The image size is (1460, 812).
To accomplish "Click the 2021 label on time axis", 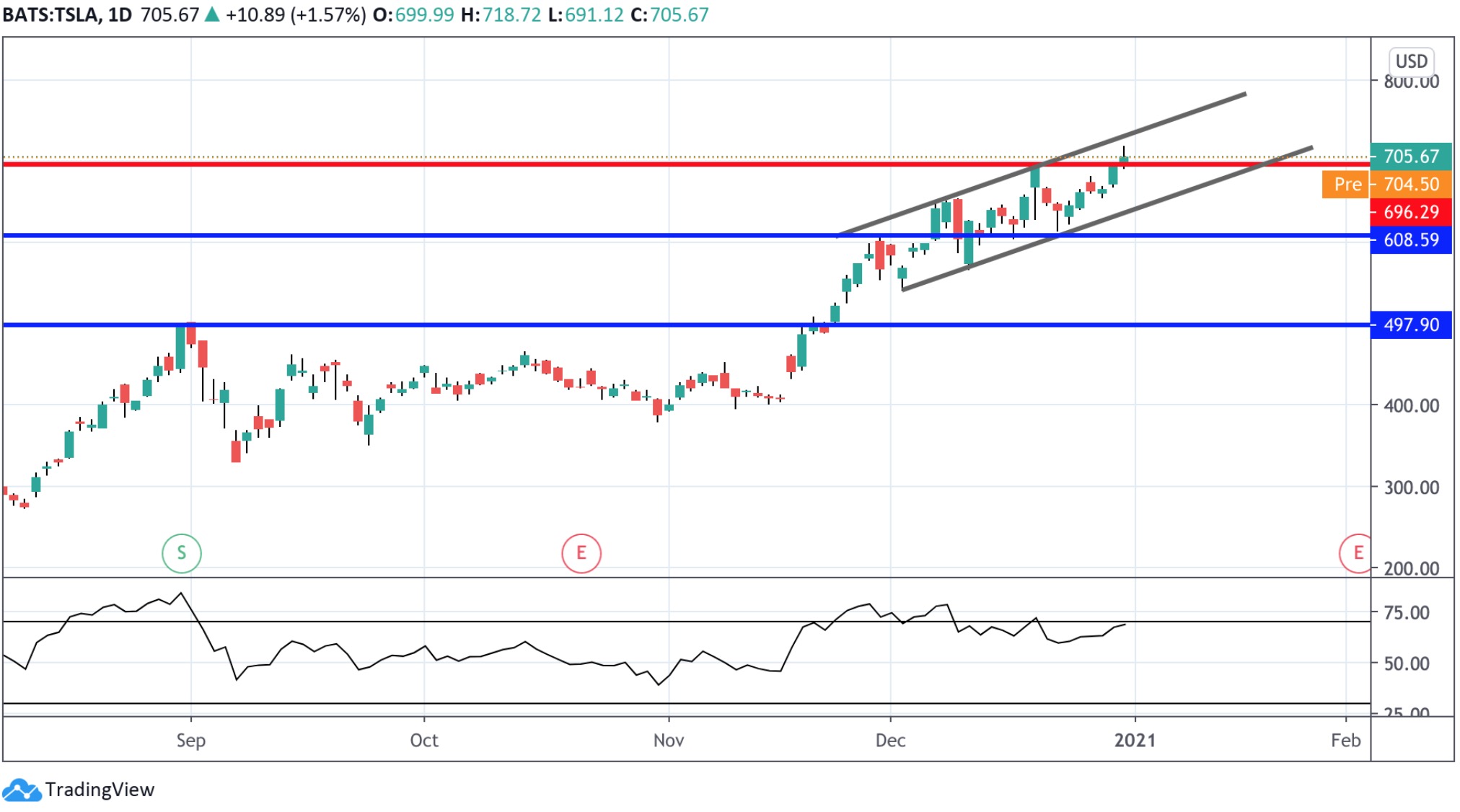I will click(x=1135, y=740).
